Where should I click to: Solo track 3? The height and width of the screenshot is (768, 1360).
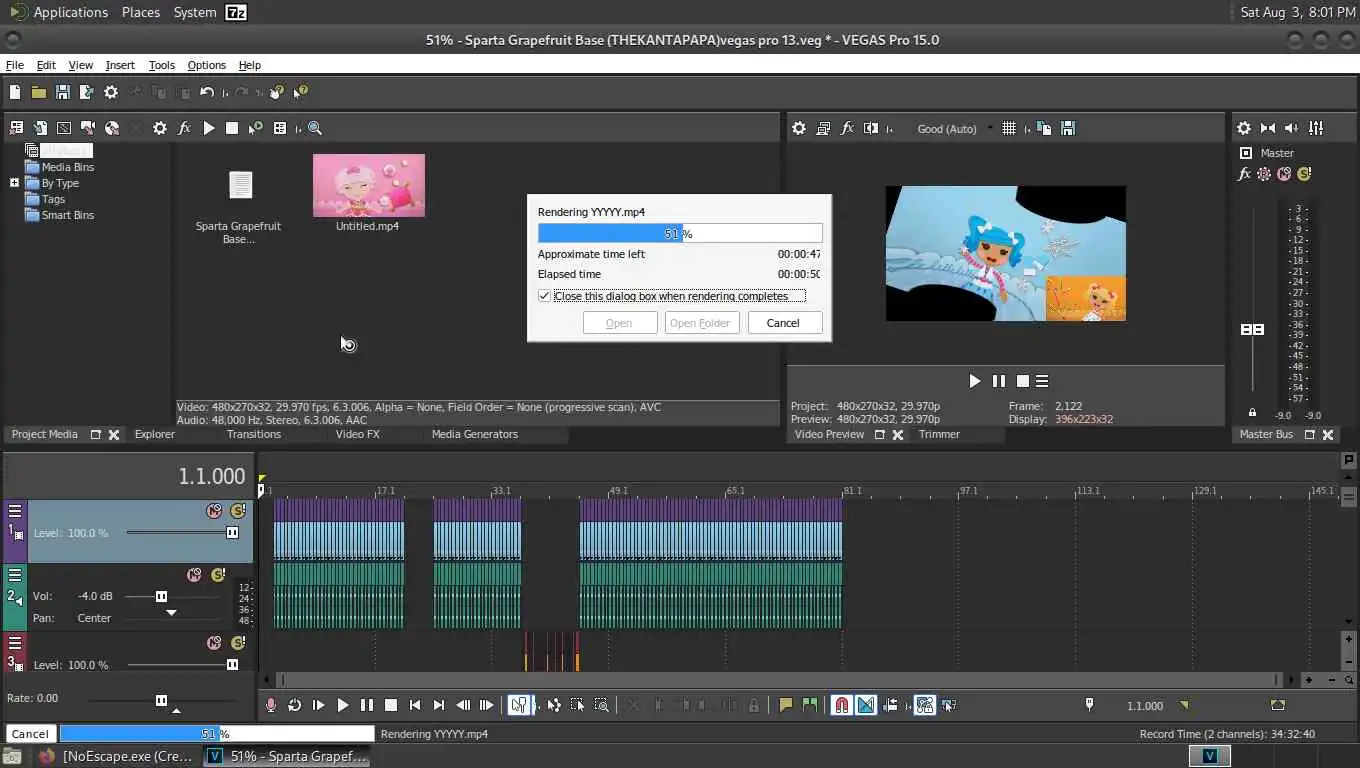[x=238, y=643]
